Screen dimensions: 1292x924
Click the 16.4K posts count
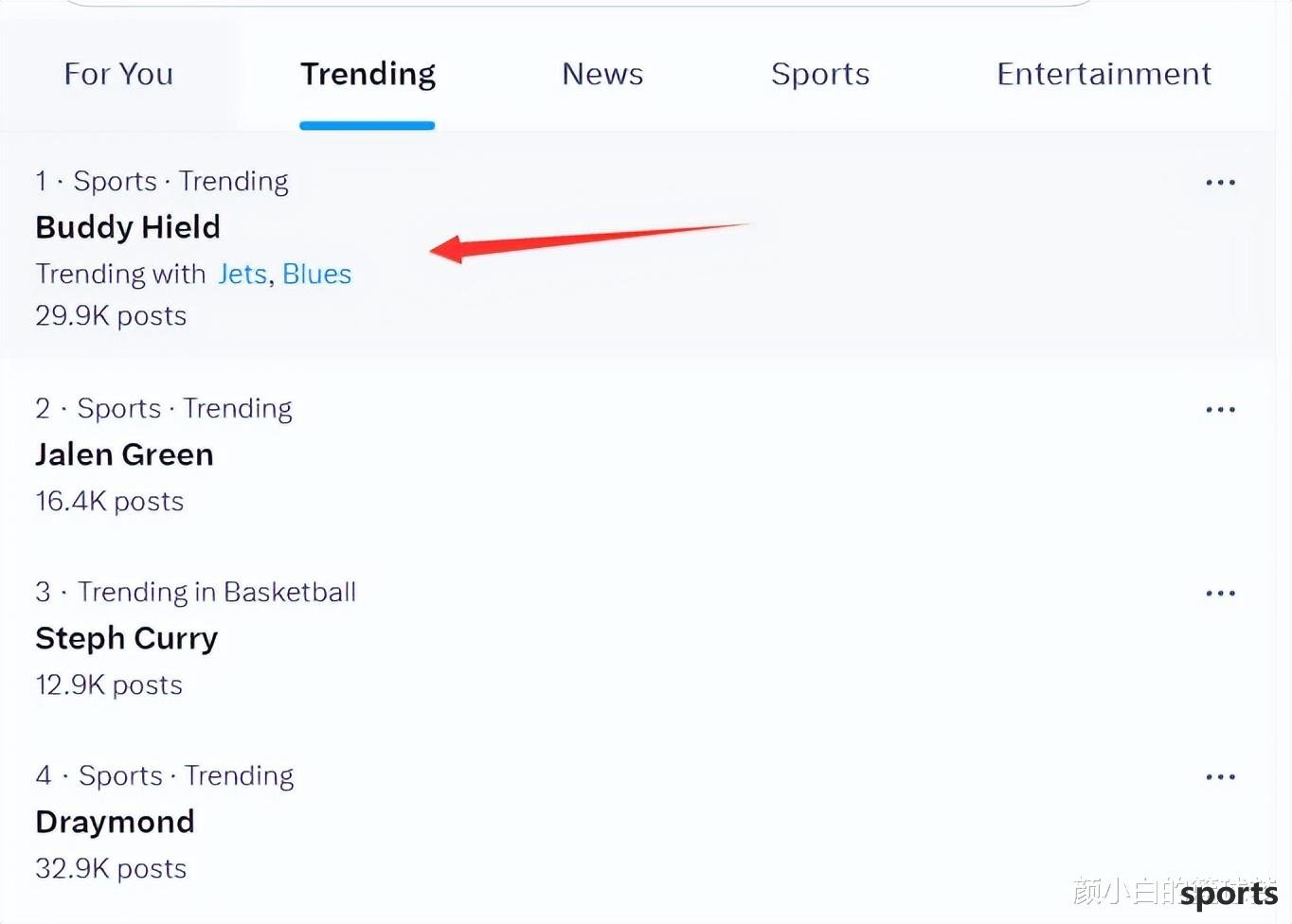[109, 502]
